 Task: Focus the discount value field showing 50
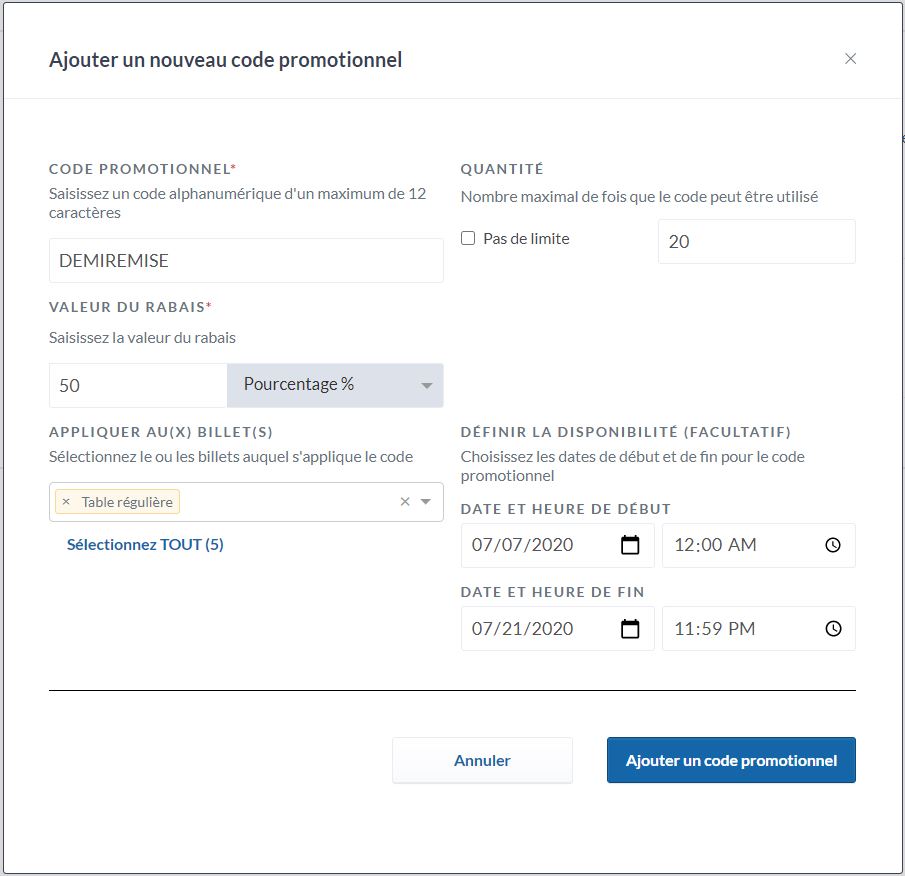[x=138, y=385]
